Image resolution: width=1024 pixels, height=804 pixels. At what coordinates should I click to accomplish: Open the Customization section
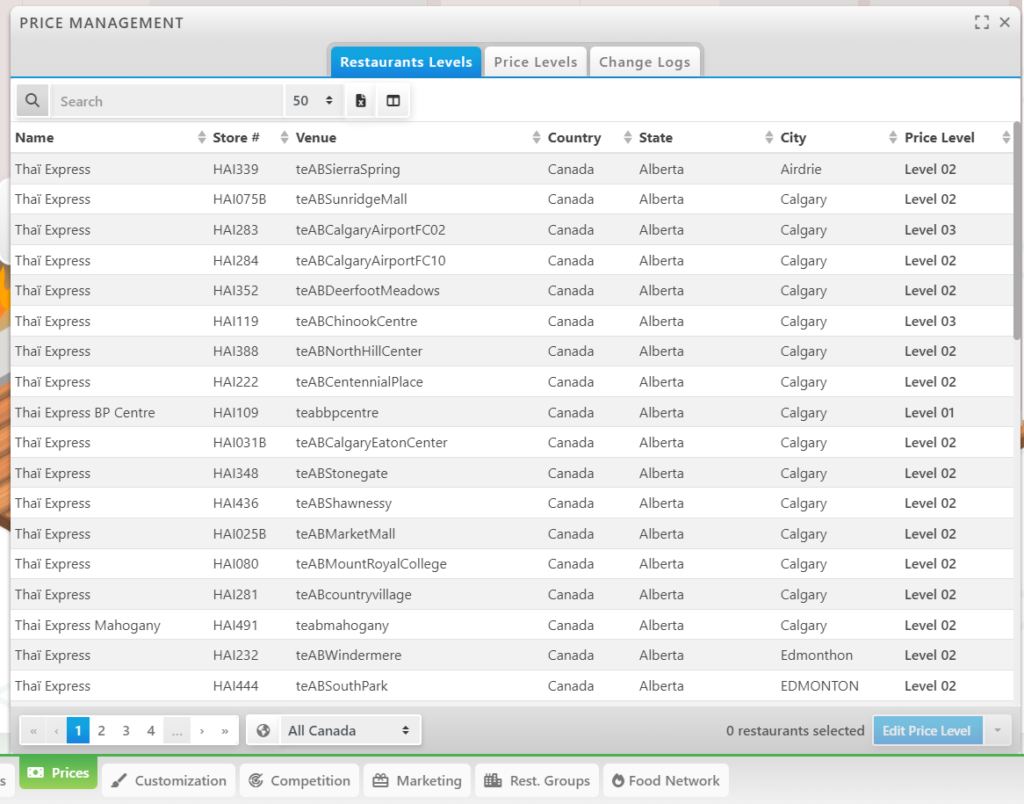pos(169,780)
